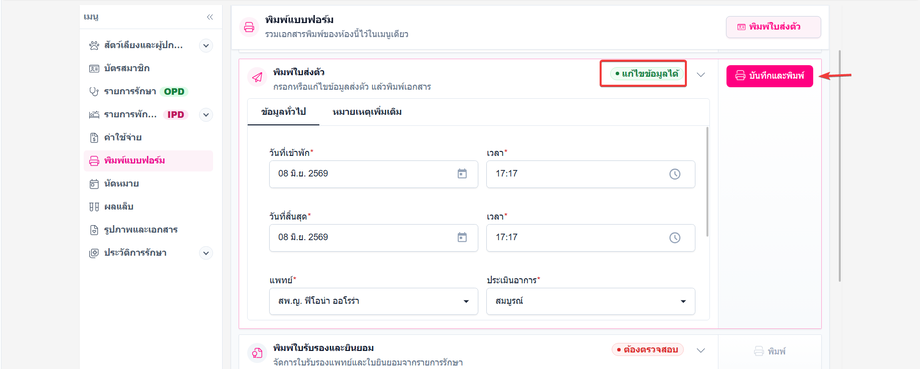
Task: Collapse the sidebar menu with double chevron
Action: pos(210,17)
